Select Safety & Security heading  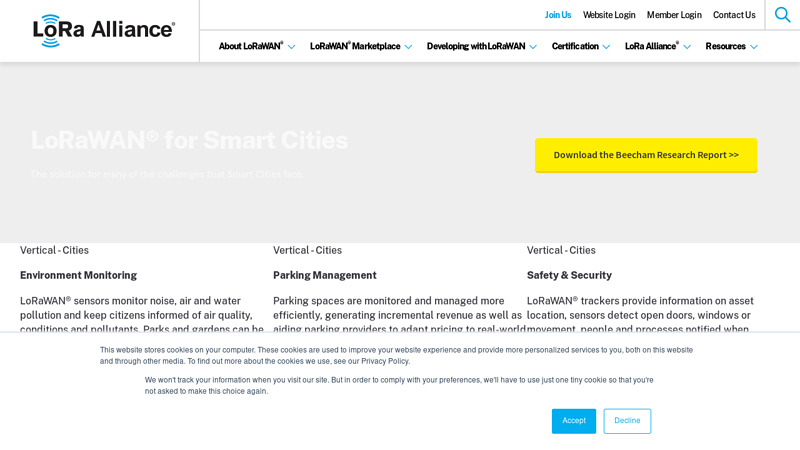coord(569,276)
